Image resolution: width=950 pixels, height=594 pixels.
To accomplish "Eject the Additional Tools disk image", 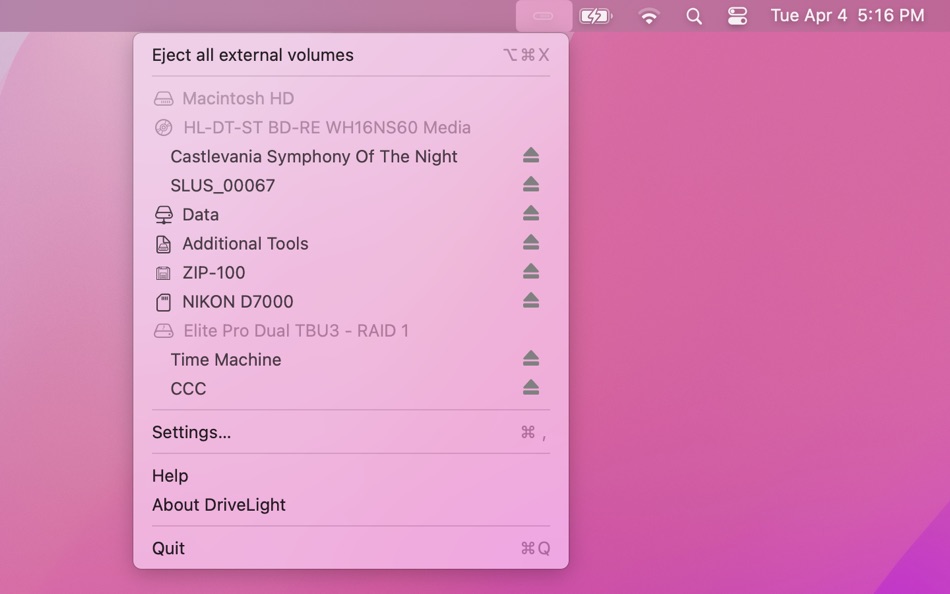I will 531,243.
